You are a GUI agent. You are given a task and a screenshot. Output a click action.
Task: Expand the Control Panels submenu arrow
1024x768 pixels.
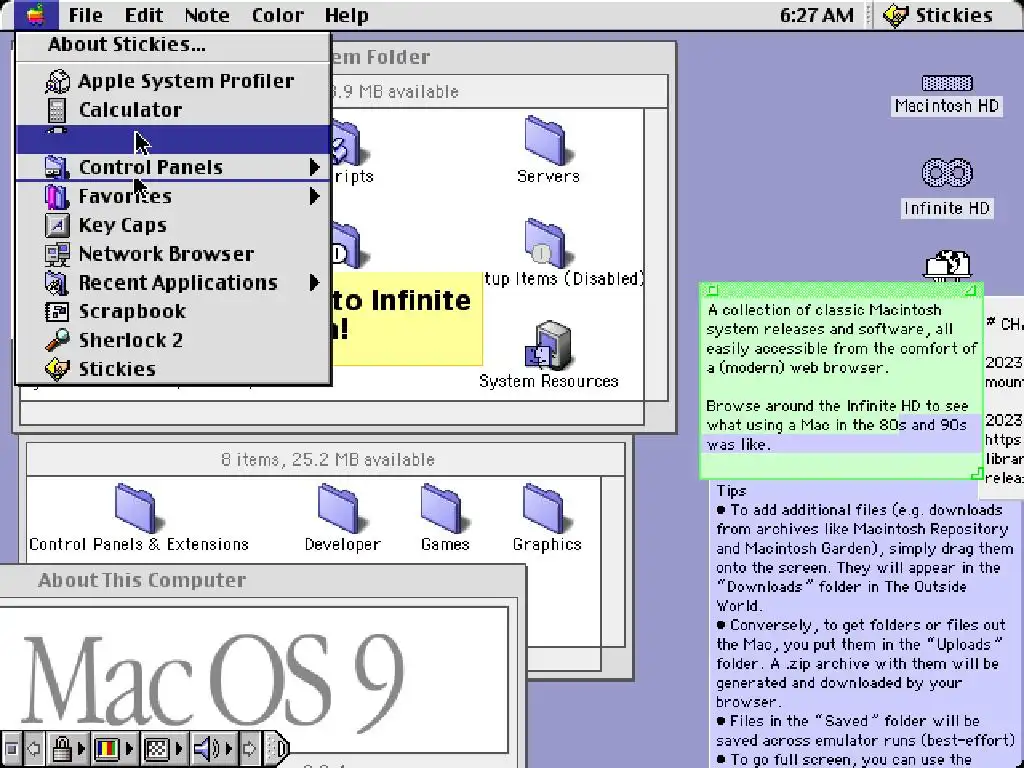[315, 167]
